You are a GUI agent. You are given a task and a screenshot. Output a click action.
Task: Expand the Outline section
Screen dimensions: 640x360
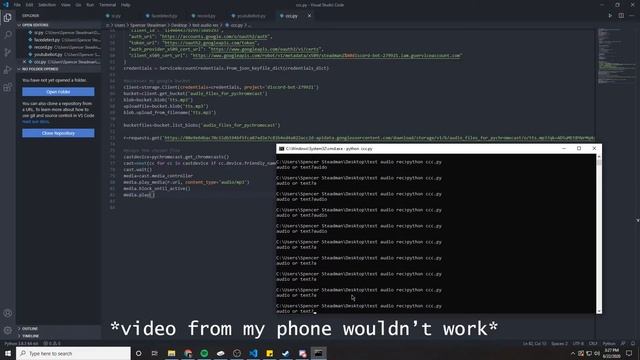(59, 329)
